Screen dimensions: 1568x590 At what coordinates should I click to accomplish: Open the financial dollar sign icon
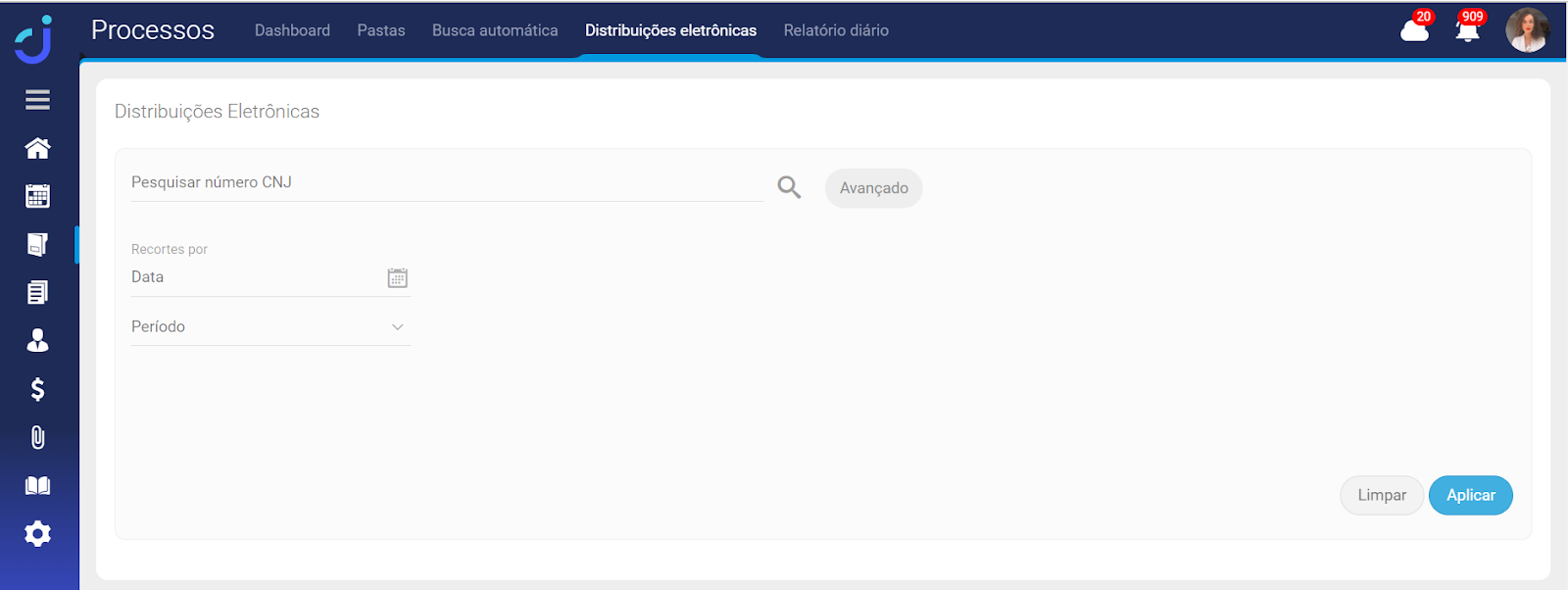[x=37, y=389]
